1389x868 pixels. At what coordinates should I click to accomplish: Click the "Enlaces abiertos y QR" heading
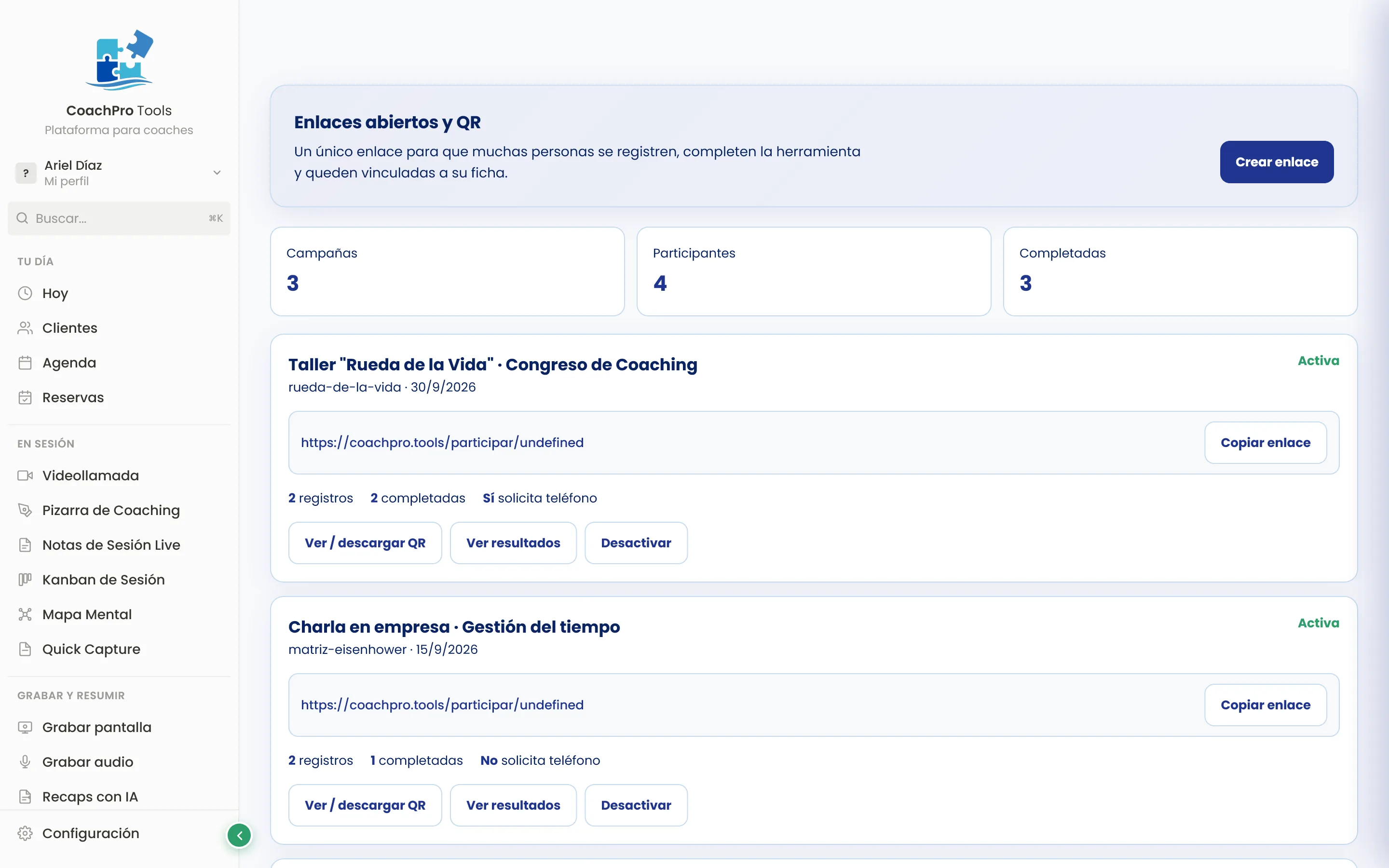pyautogui.click(x=387, y=122)
